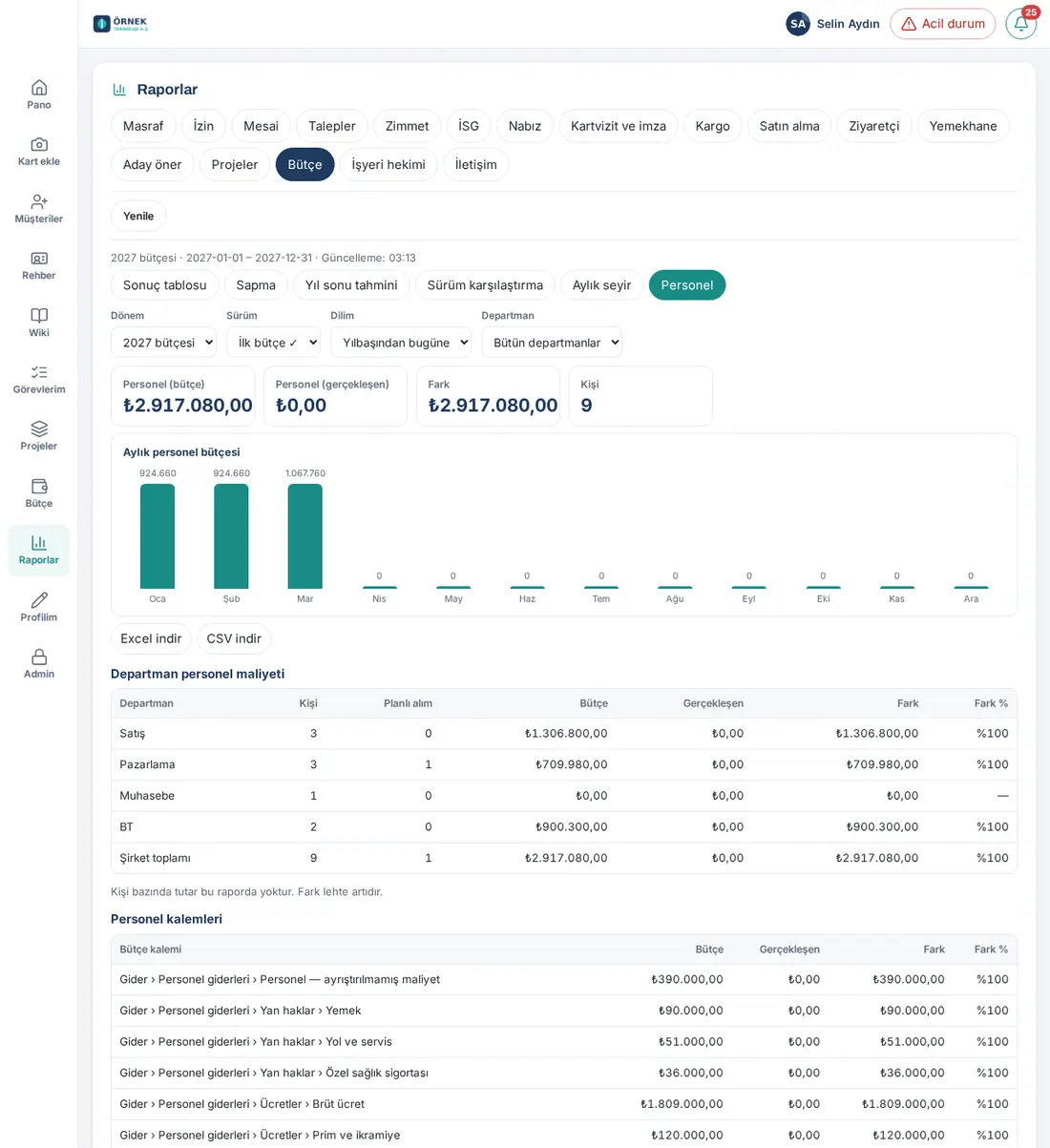The image size is (1050, 1148).
Task: Open the Admin lock icon
Action: (x=39, y=657)
